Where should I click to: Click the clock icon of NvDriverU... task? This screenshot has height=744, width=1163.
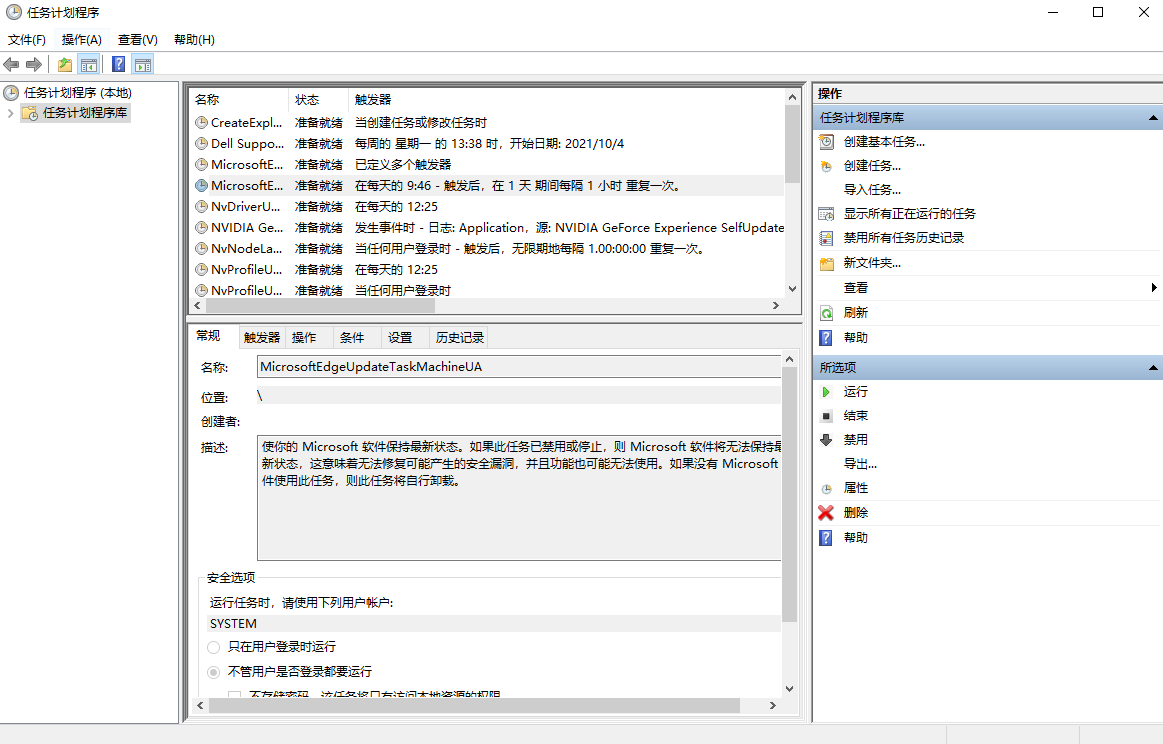[201, 206]
